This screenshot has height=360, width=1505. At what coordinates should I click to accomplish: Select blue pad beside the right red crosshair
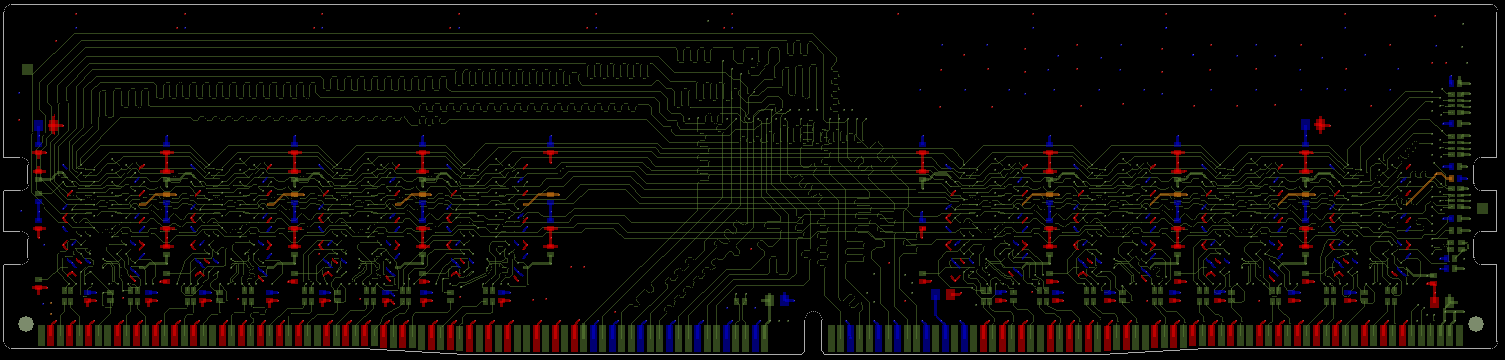point(1306,126)
